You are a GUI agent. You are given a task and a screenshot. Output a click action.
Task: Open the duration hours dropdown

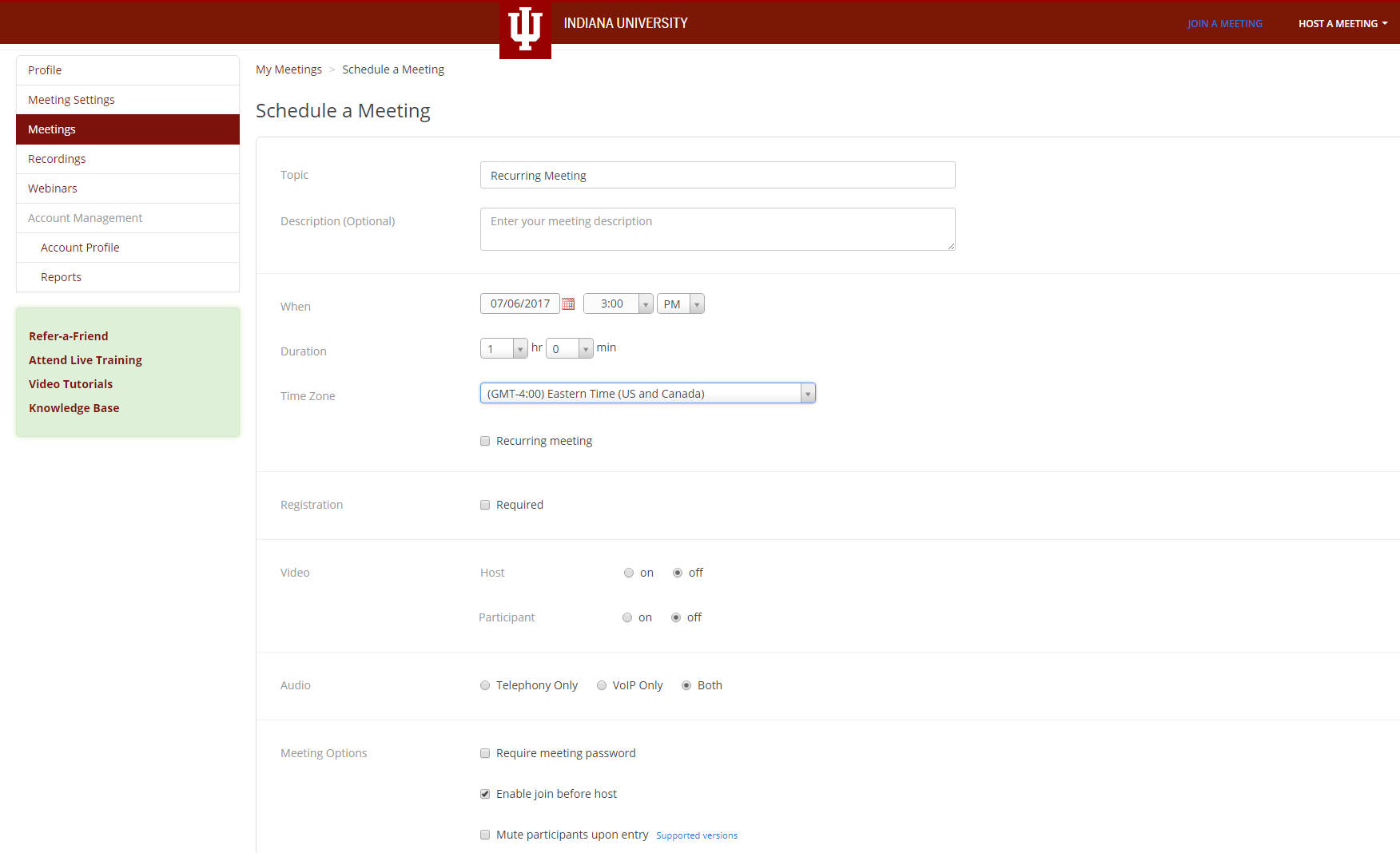504,348
